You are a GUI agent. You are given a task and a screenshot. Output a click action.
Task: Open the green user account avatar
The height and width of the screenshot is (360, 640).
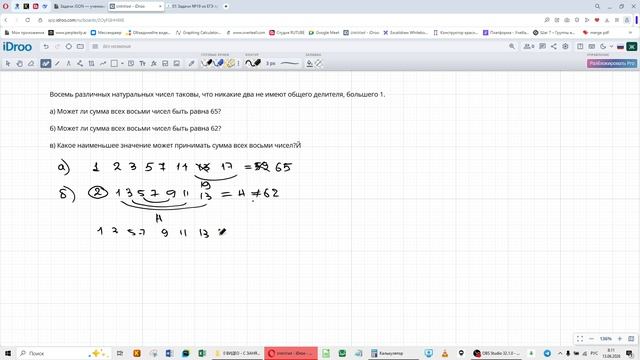631,47
